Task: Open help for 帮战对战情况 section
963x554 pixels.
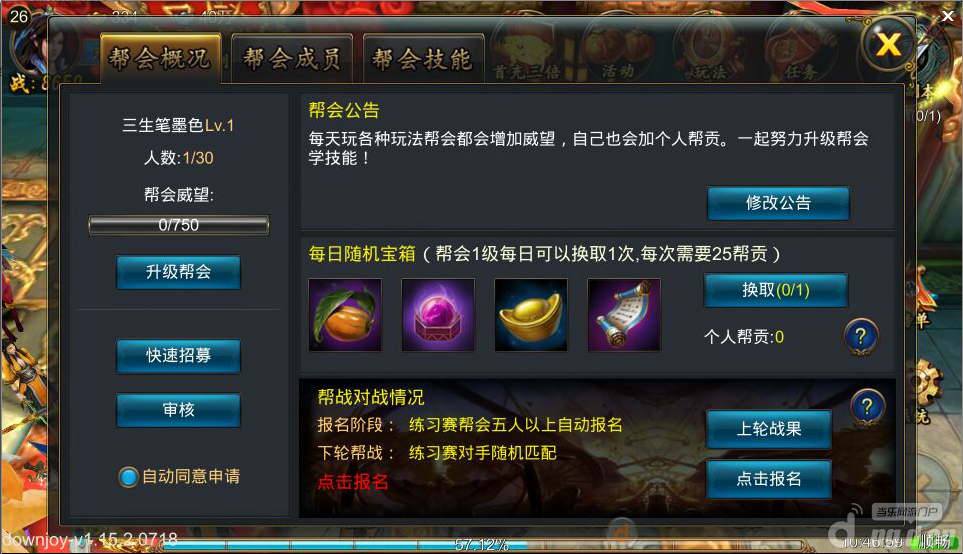Action: (867, 407)
